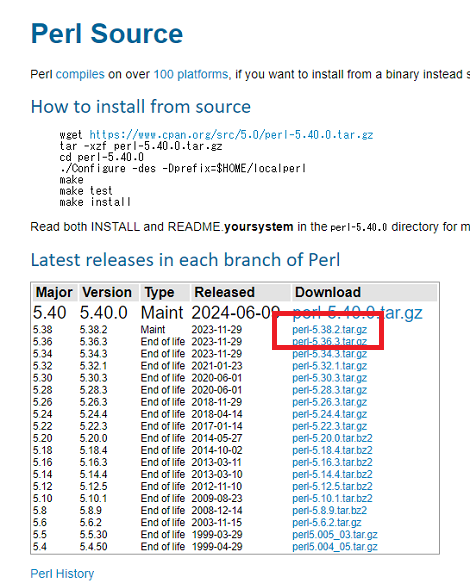Download perl-5.24.4.tar.gz

pyautogui.click(x=329, y=414)
